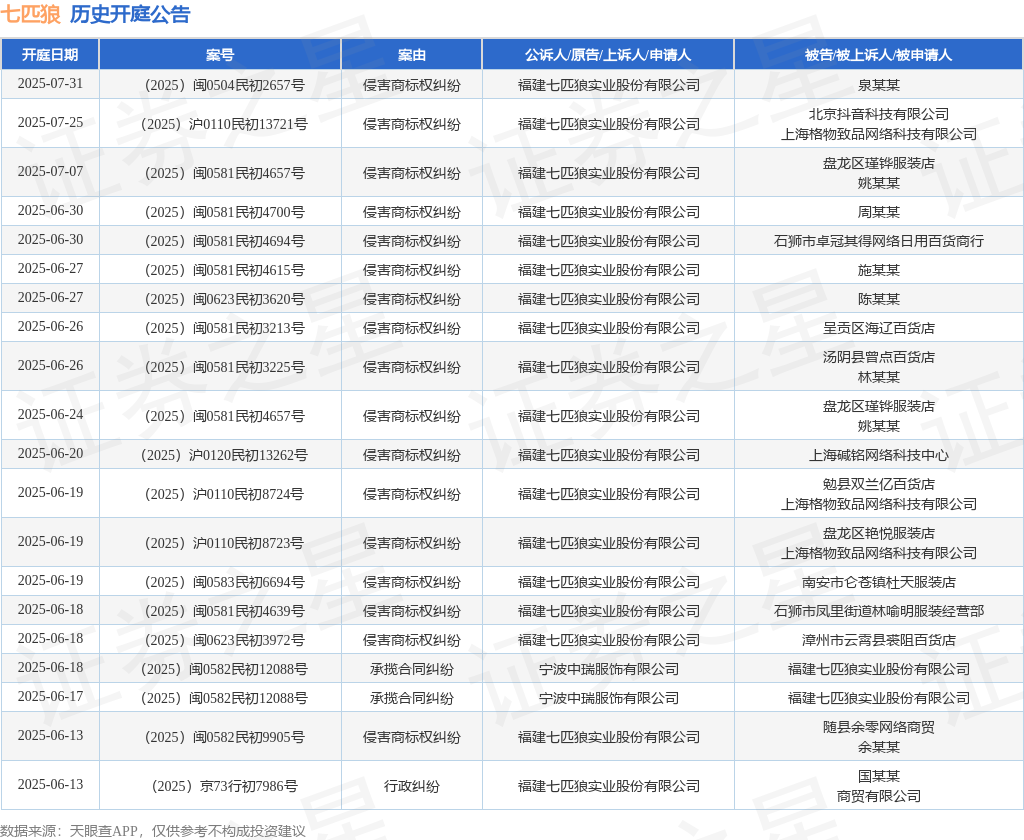The image size is (1024, 840).
Task: Click case number 闽0581民初3213号
Action: pyautogui.click(x=225, y=328)
